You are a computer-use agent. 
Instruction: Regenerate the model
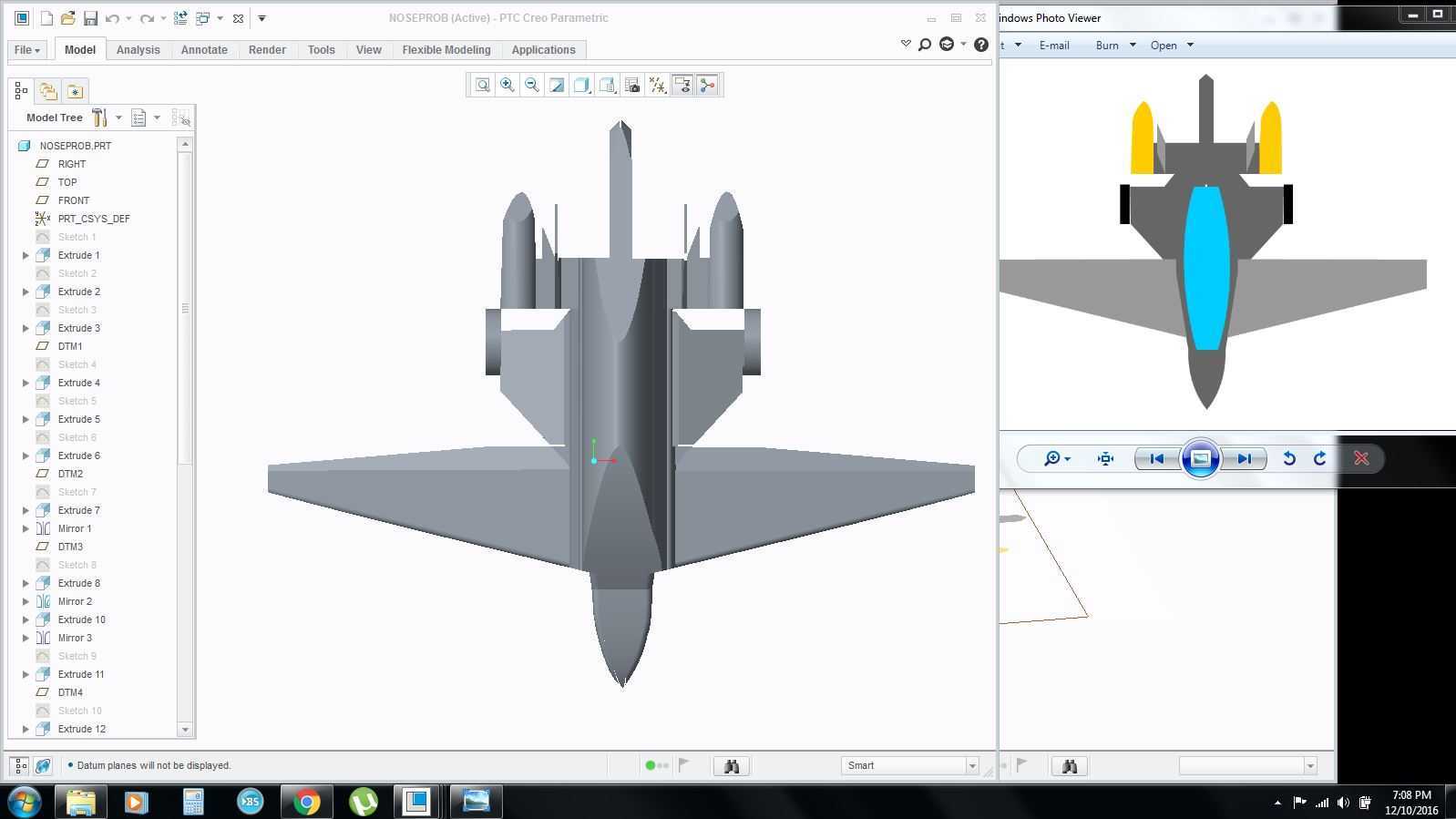pos(180,18)
